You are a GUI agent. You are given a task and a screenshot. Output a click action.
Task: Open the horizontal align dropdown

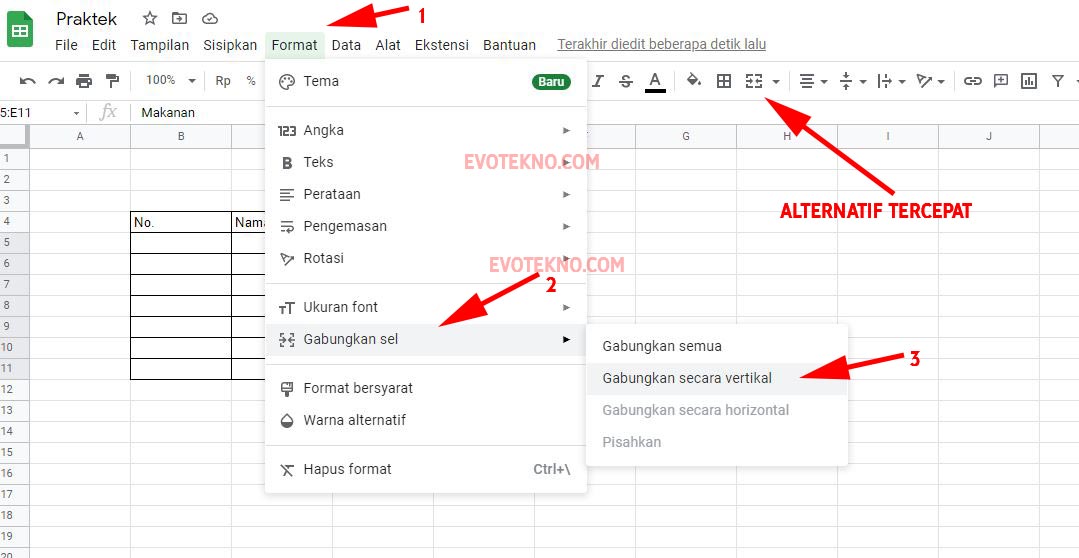coord(814,81)
